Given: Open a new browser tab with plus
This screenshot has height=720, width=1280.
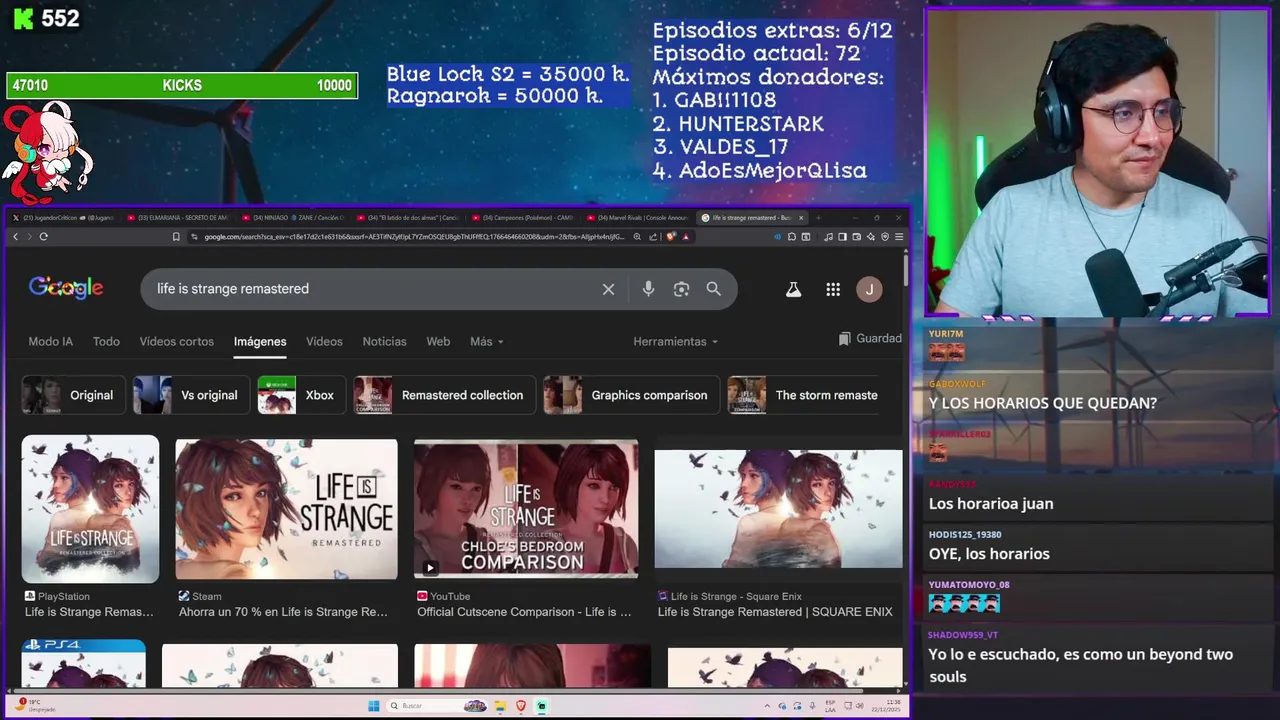Looking at the screenshot, I should [817, 217].
